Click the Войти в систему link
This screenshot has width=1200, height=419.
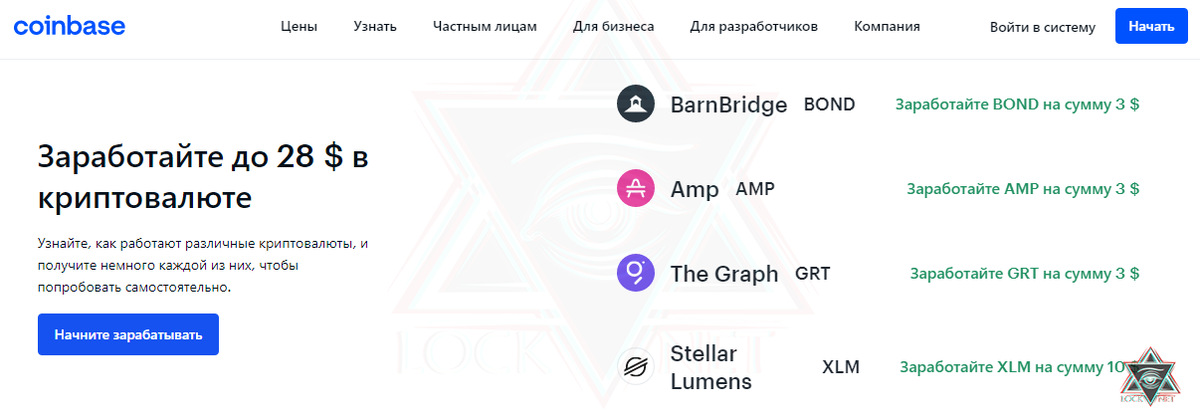point(1043,27)
